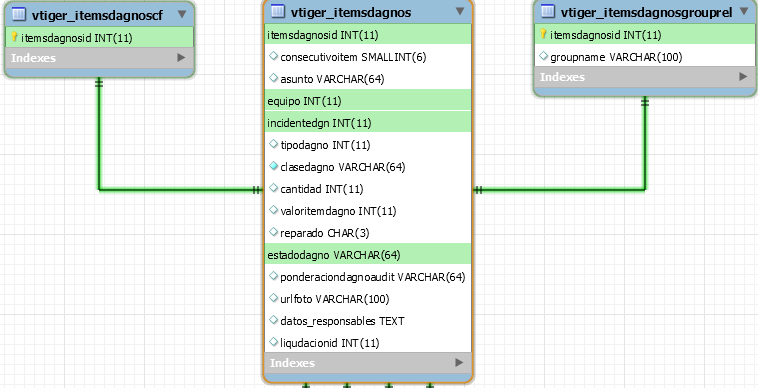Click the key icon in vtiger_itemsdagnoscf
758x388 pixels.
click(x=14, y=37)
